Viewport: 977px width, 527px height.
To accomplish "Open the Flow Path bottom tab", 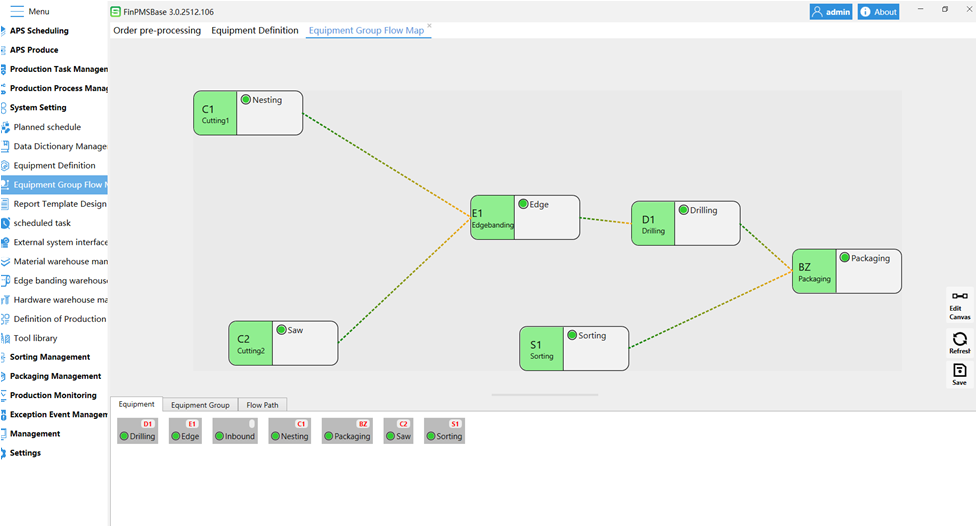I will [262, 405].
